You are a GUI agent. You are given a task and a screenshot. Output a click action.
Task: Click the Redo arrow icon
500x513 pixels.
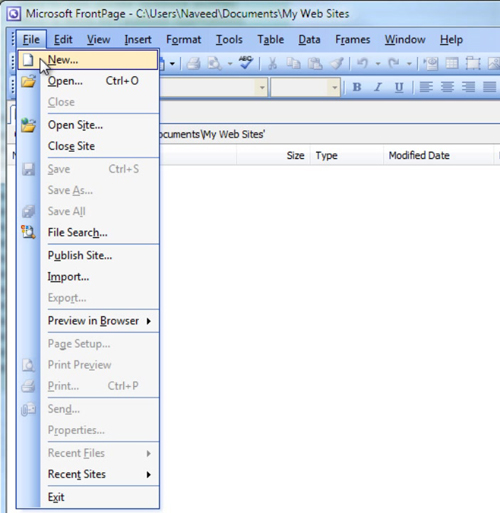tap(394, 63)
